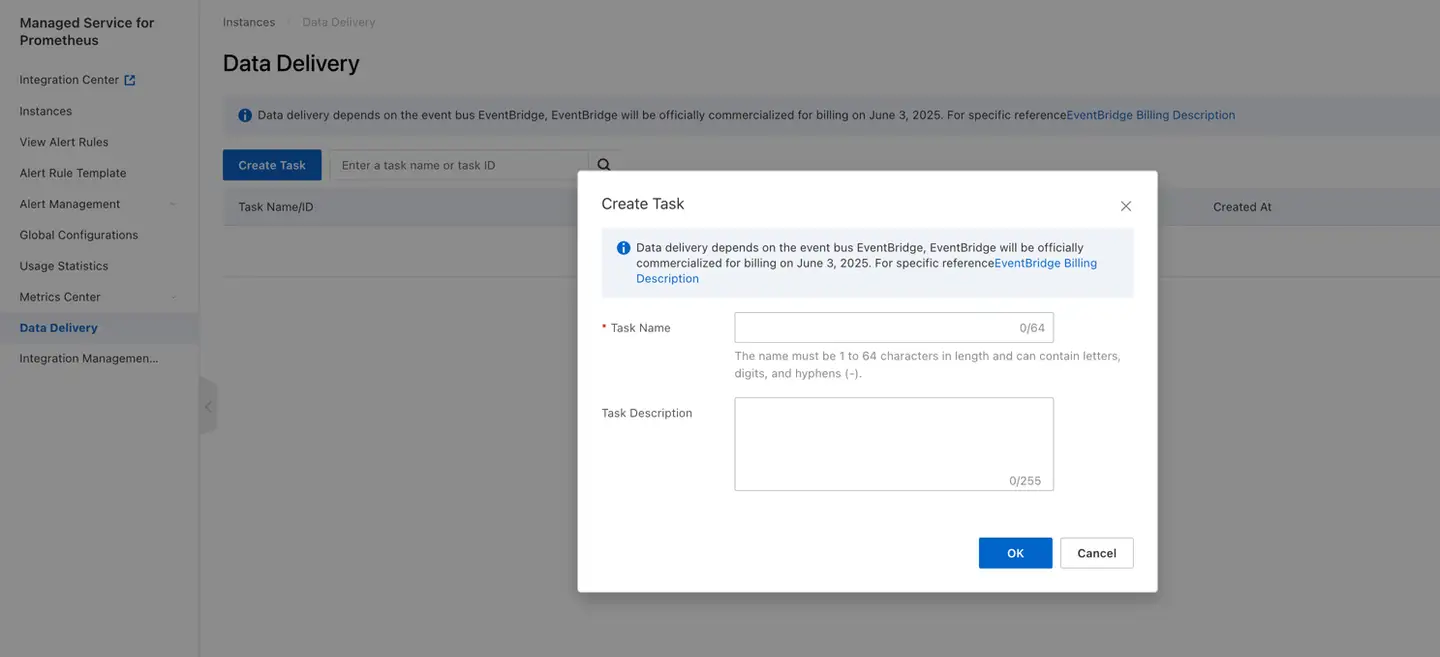Viewport: 1440px width, 657px height.
Task: Click the Task Name input field
Action: [x=880, y=327]
